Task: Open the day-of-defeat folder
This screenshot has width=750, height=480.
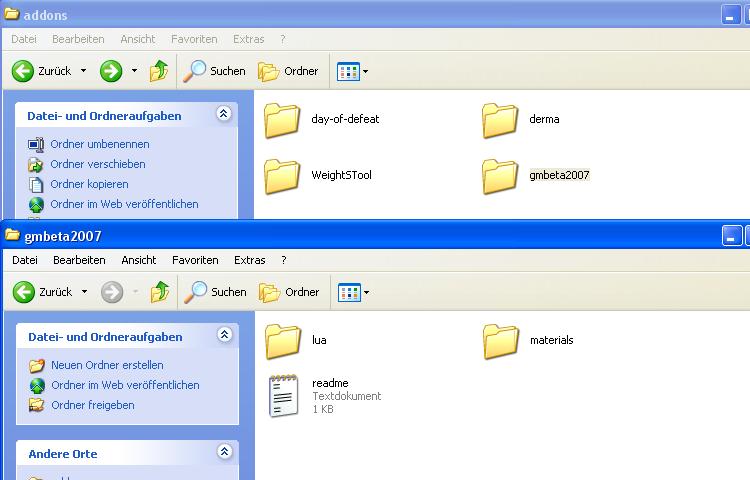Action: (x=284, y=120)
